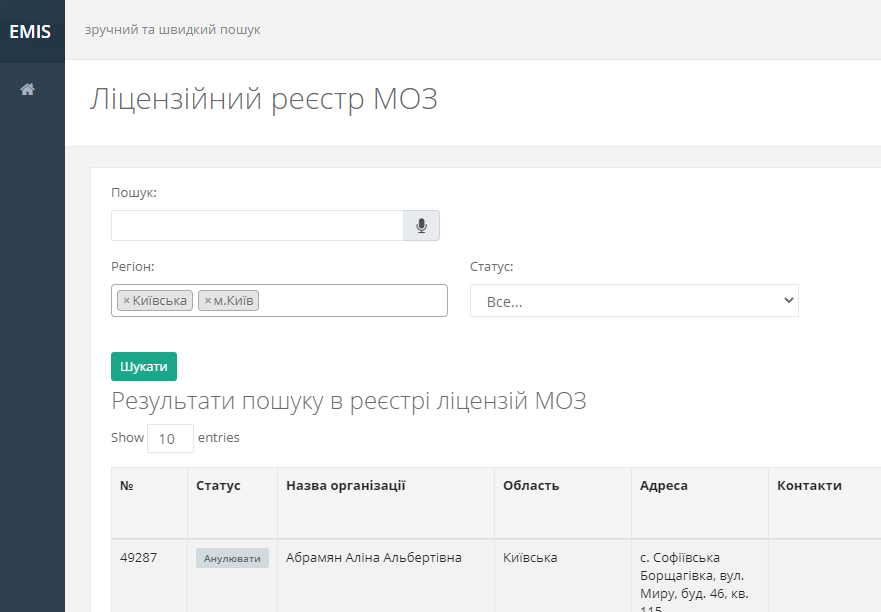Sort by Назва організації column header
Viewport: 881px width, 612px height.
click(x=386, y=503)
